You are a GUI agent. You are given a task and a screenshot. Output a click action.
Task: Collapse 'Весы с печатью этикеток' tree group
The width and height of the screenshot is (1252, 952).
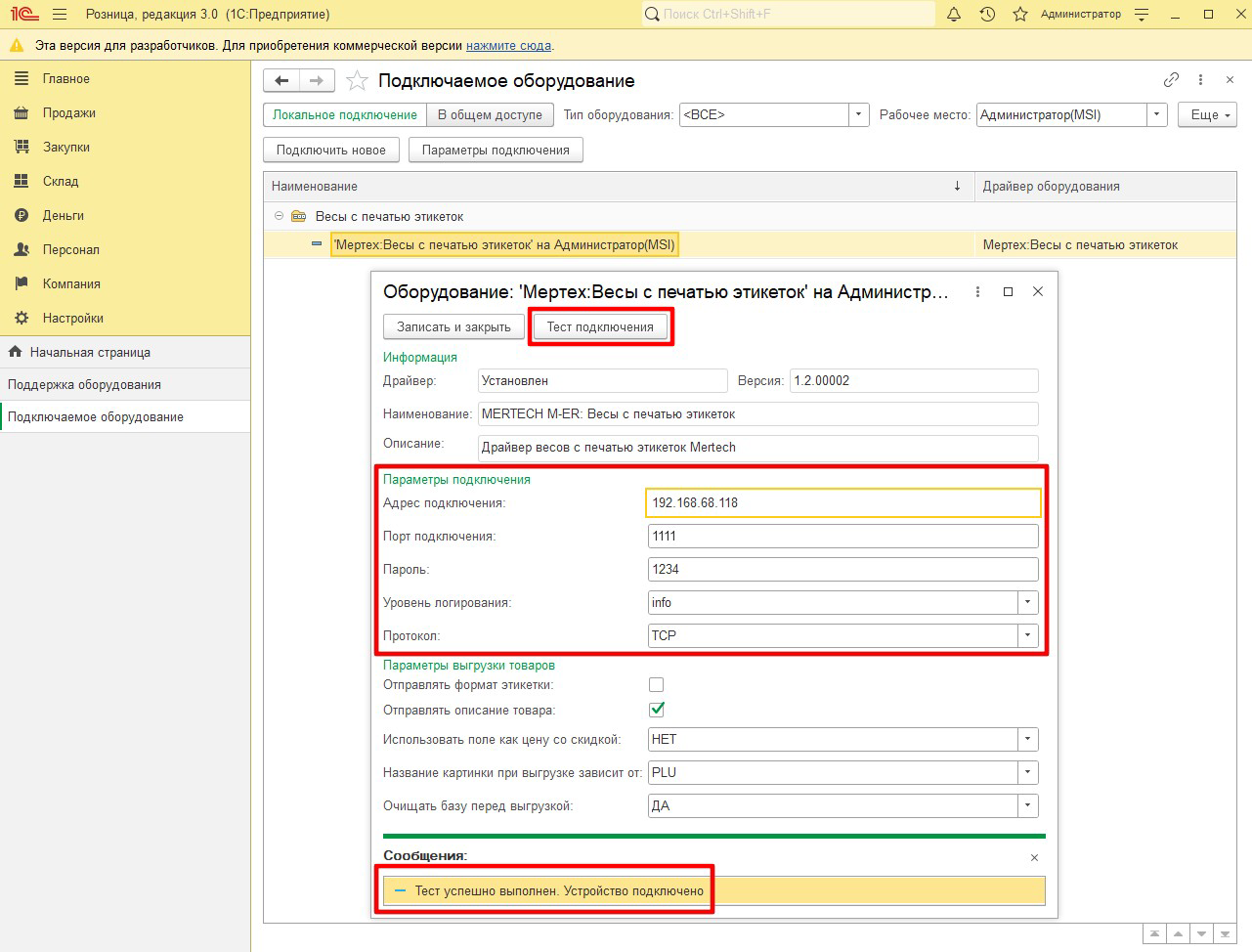point(279,216)
